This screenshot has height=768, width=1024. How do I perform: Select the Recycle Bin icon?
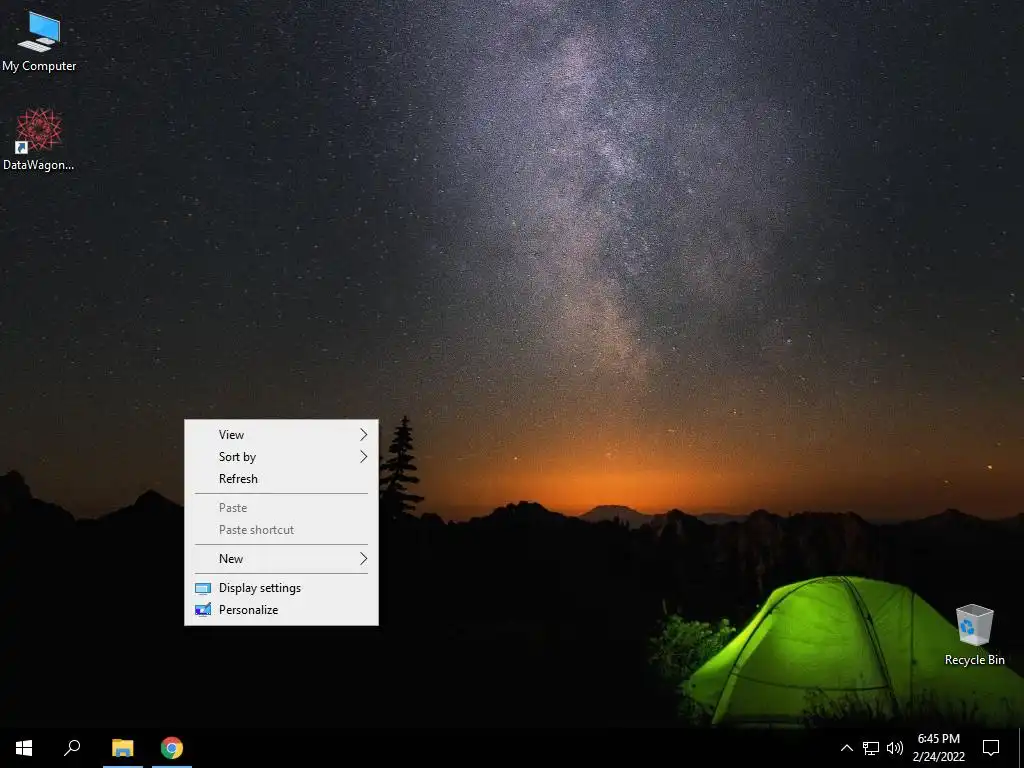tap(974, 635)
